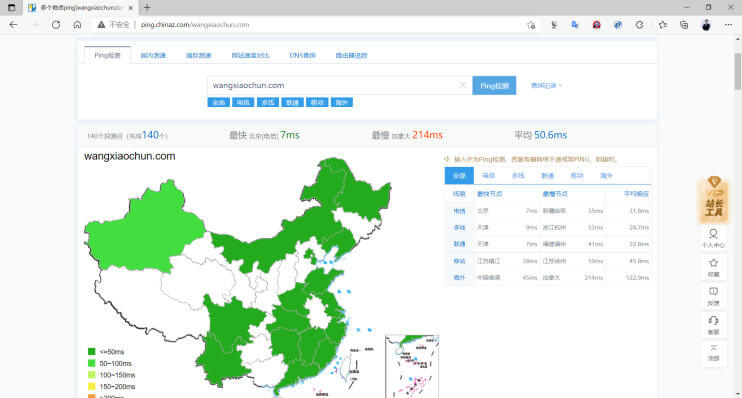Viewport: 742px width, 398px height.
Task: Switch to the 国内测速 tab
Action: coord(153,55)
